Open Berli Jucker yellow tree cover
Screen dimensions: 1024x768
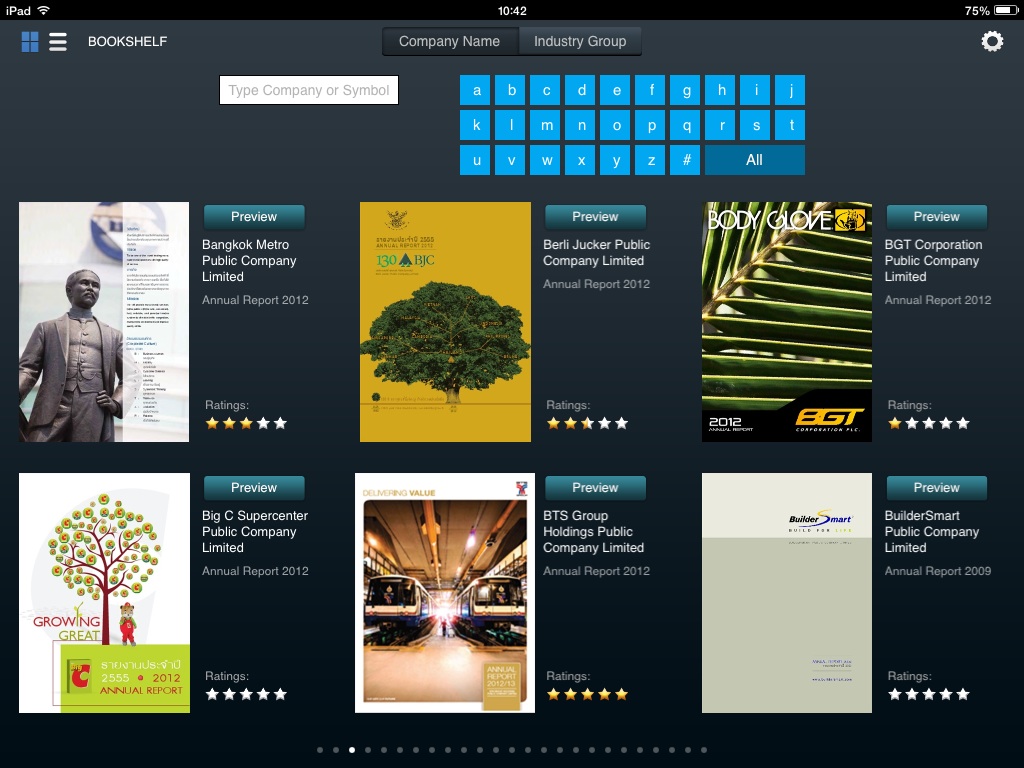445,322
